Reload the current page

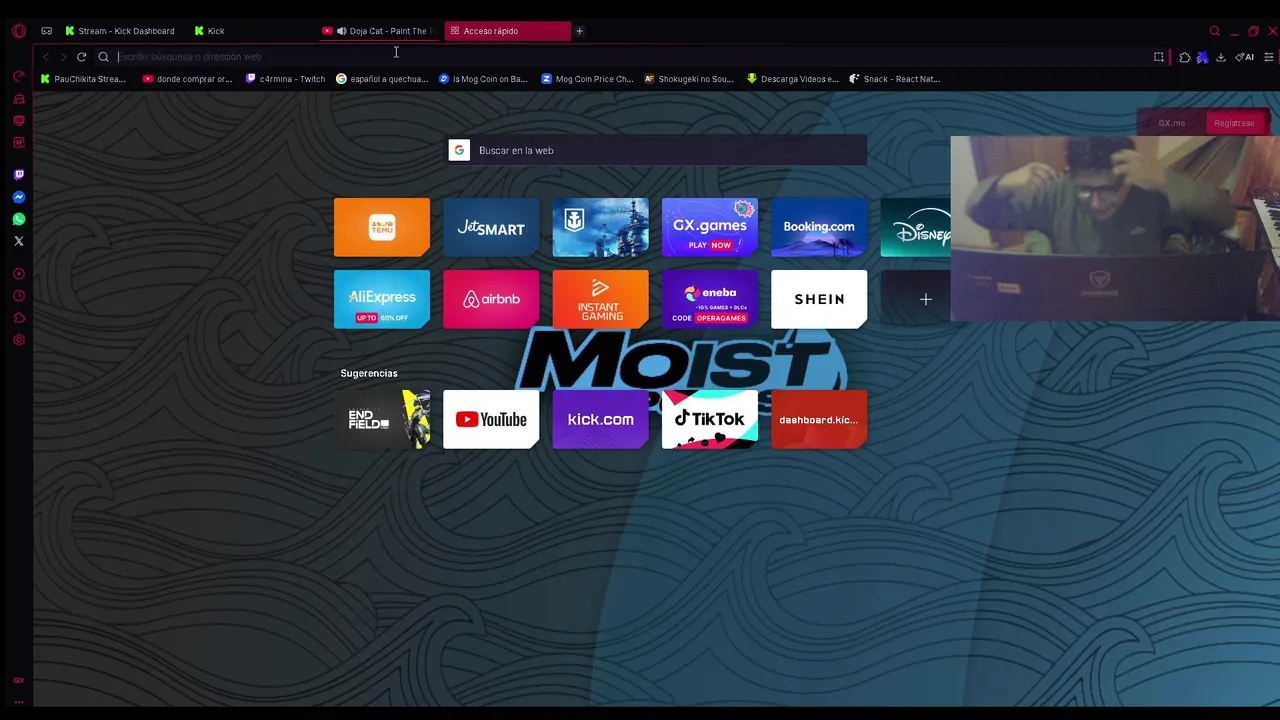tap(81, 57)
